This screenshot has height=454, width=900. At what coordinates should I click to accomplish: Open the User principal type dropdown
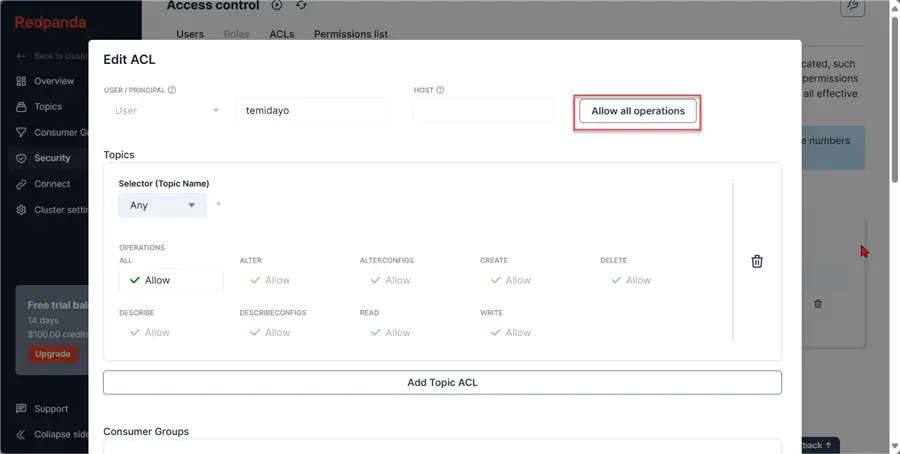[x=166, y=110]
